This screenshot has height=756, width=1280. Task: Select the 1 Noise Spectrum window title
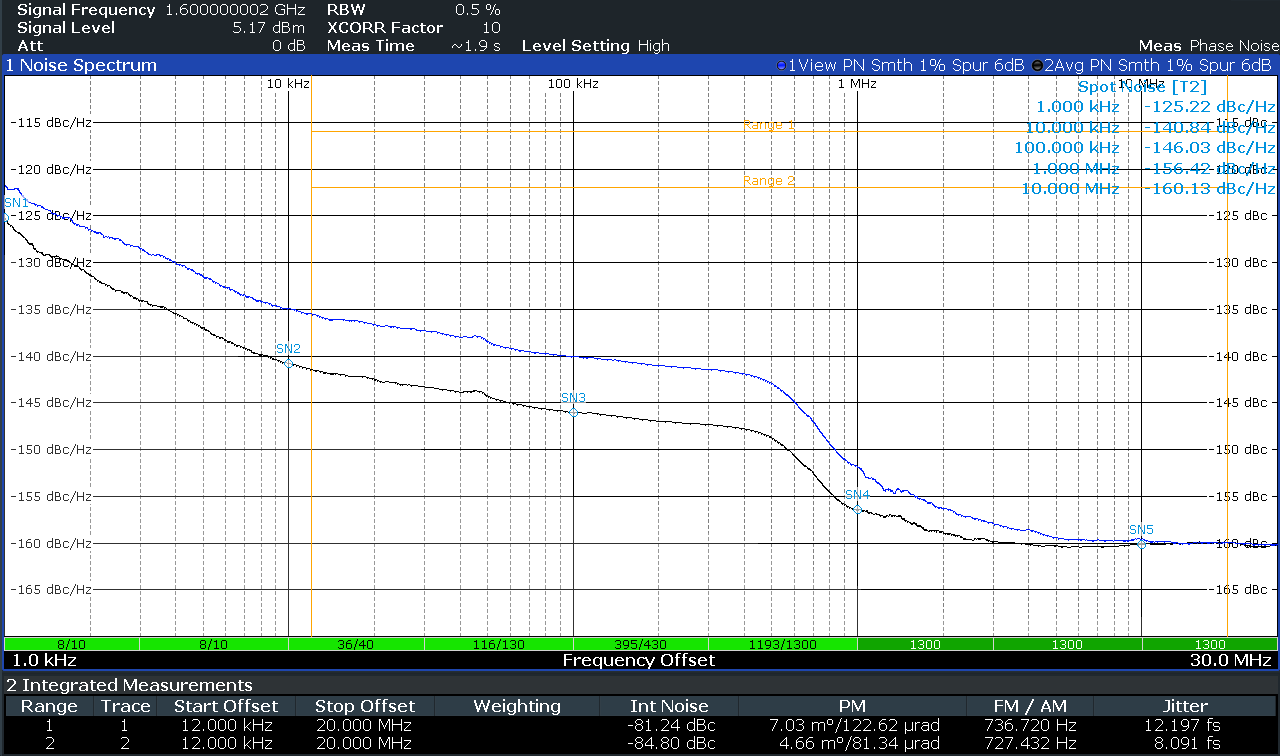[82, 65]
